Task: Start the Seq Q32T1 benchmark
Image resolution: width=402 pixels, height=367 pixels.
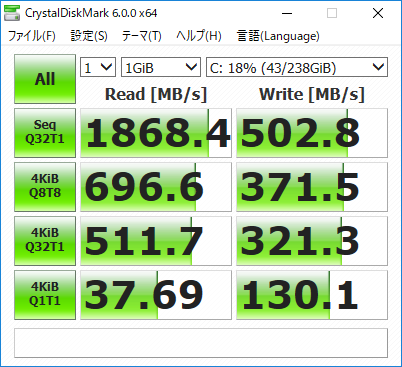Action: (45, 133)
